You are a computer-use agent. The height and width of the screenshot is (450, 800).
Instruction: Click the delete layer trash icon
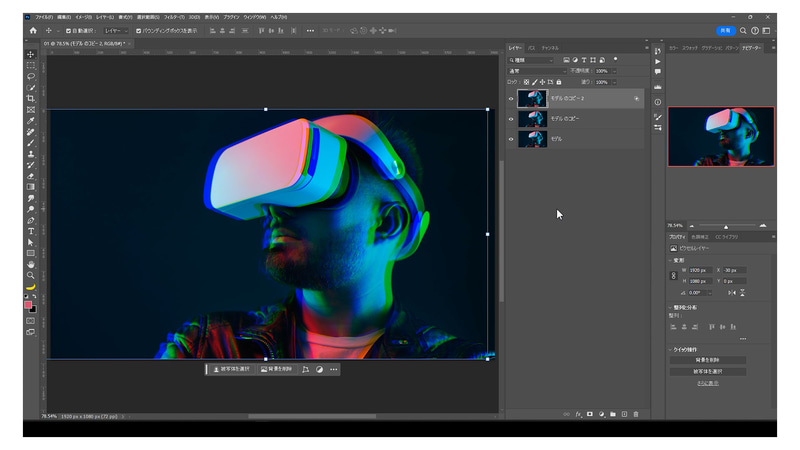(x=635, y=413)
